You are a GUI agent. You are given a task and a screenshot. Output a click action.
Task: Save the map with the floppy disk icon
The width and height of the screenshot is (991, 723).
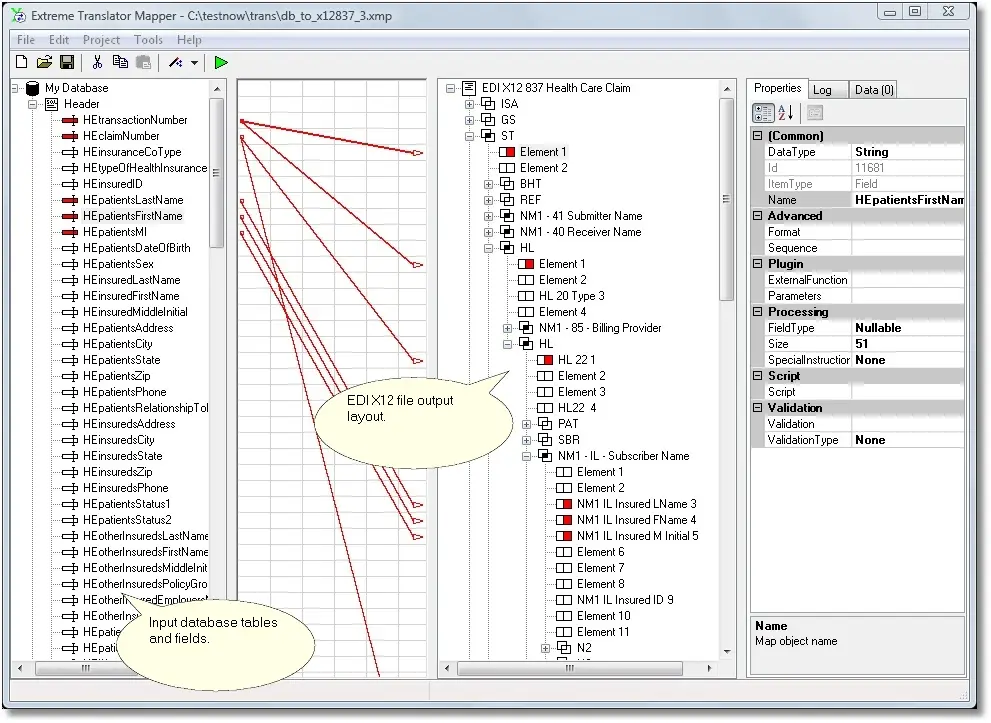tap(66, 62)
